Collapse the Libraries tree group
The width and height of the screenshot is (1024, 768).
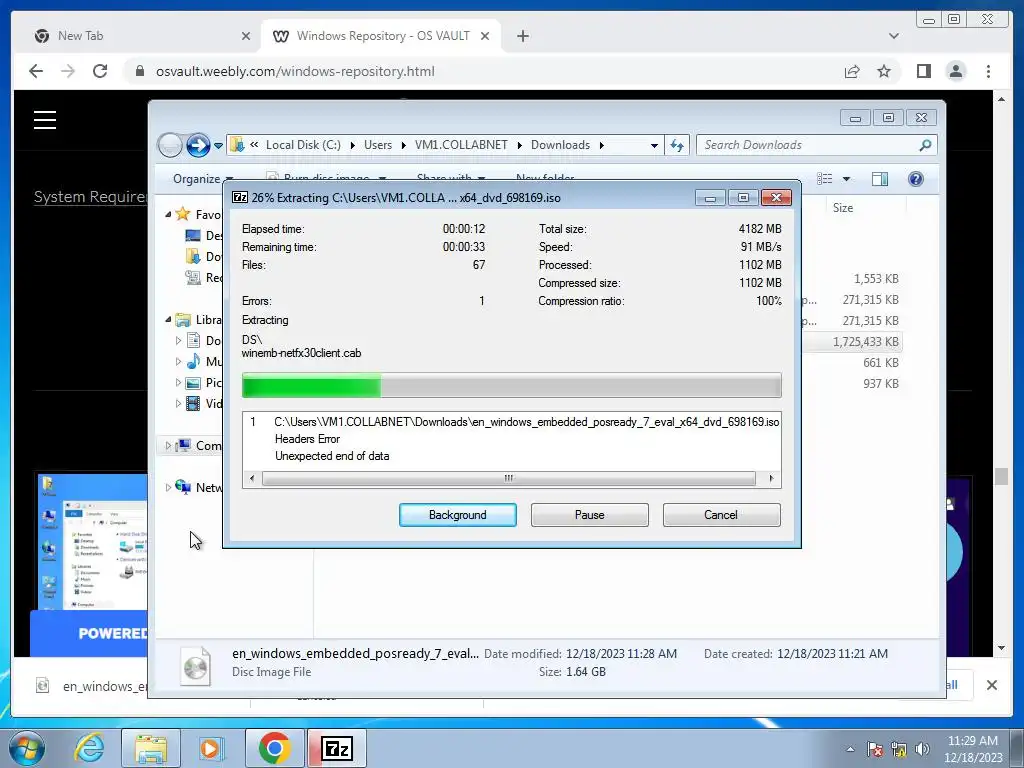point(168,319)
